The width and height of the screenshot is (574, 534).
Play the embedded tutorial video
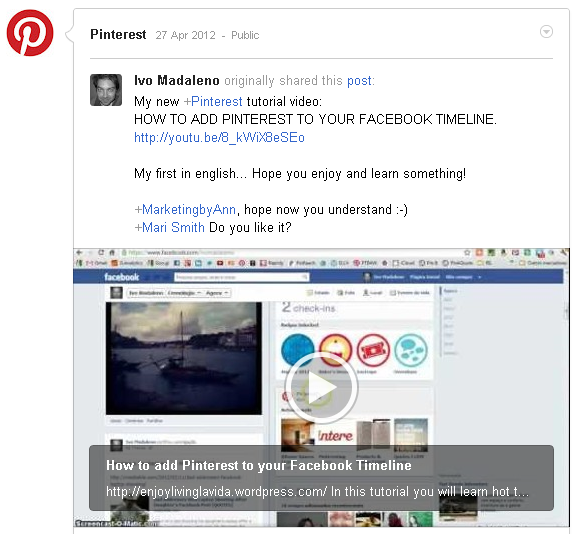click(x=321, y=387)
